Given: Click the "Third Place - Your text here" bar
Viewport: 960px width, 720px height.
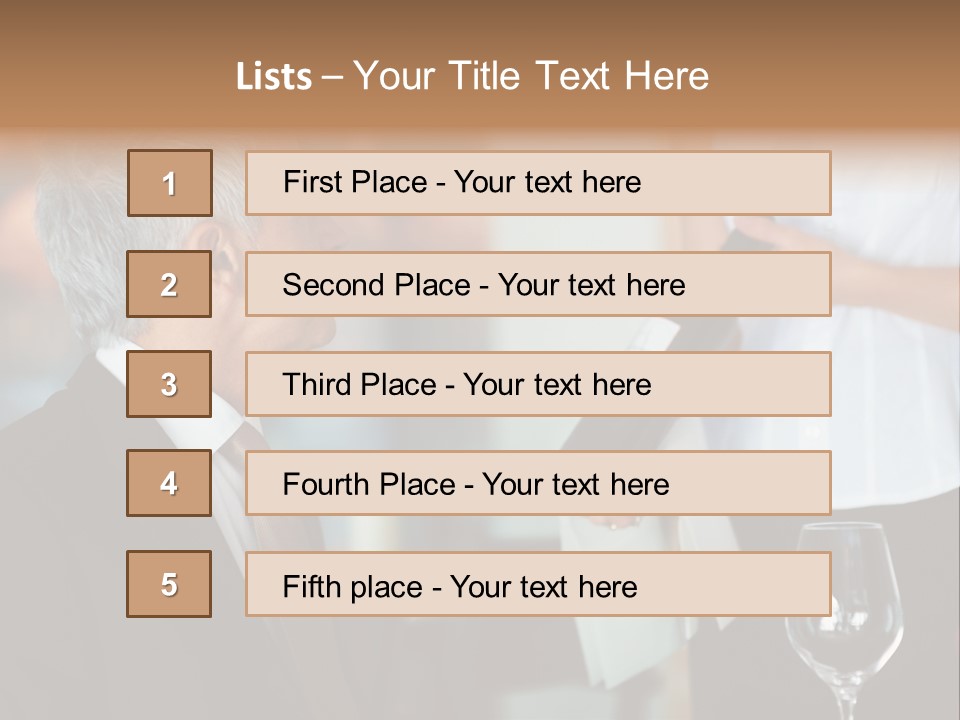Looking at the screenshot, I should [x=538, y=384].
